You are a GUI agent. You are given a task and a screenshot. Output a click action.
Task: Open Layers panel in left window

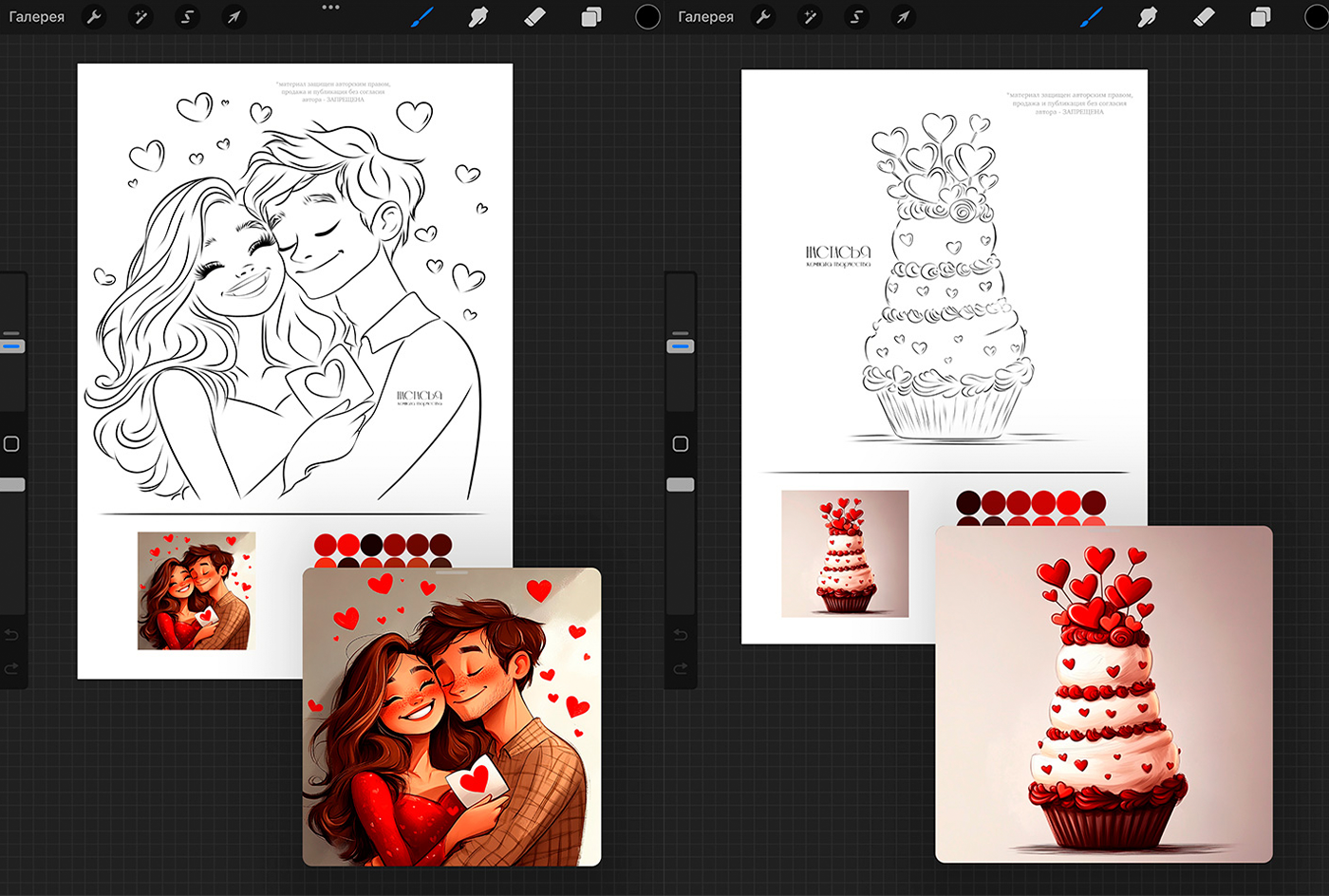click(591, 17)
